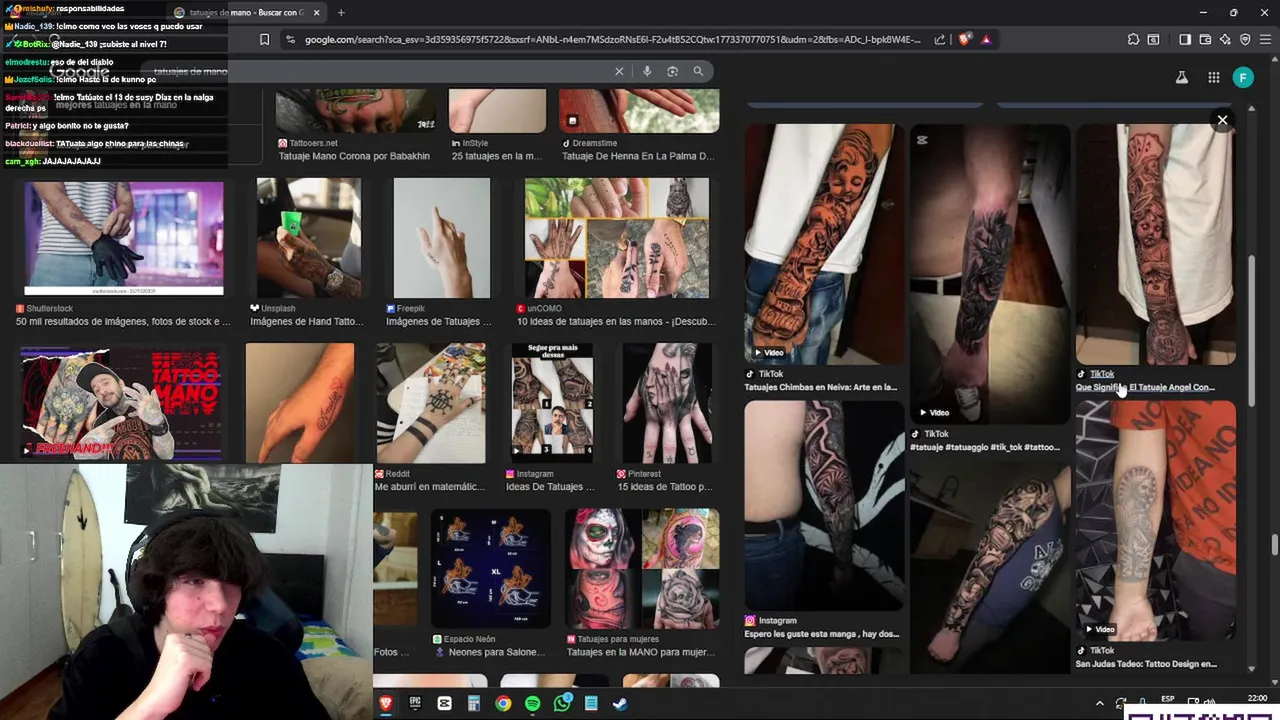
Task: Click the URL address bar
Action: [610, 40]
